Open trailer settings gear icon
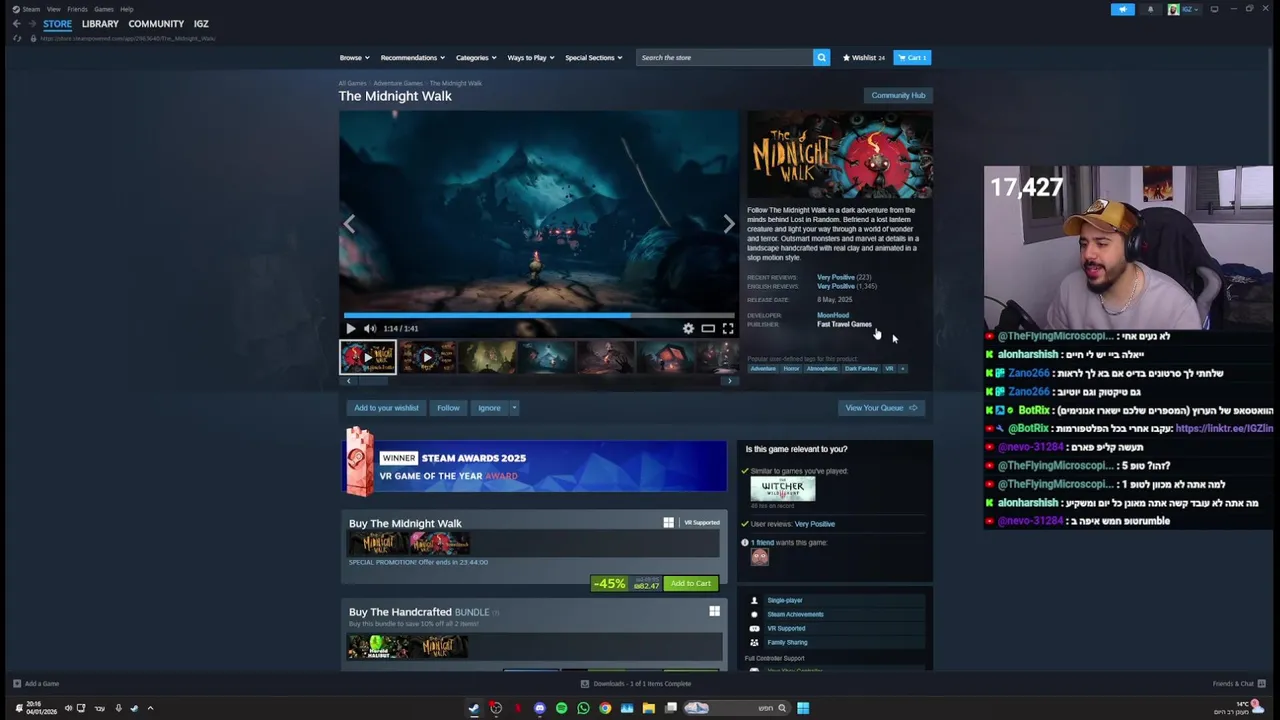This screenshot has width=1280, height=720. coord(688,328)
